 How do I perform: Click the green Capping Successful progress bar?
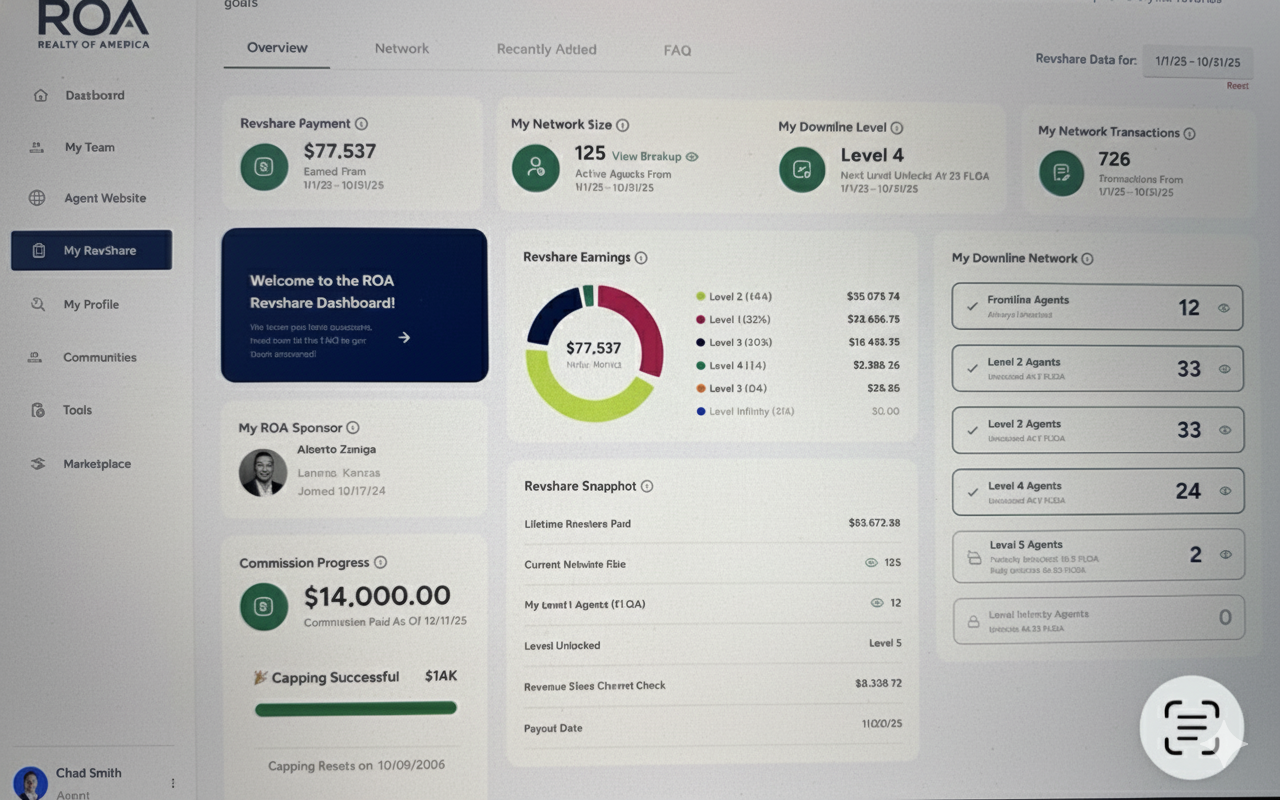[356, 709]
